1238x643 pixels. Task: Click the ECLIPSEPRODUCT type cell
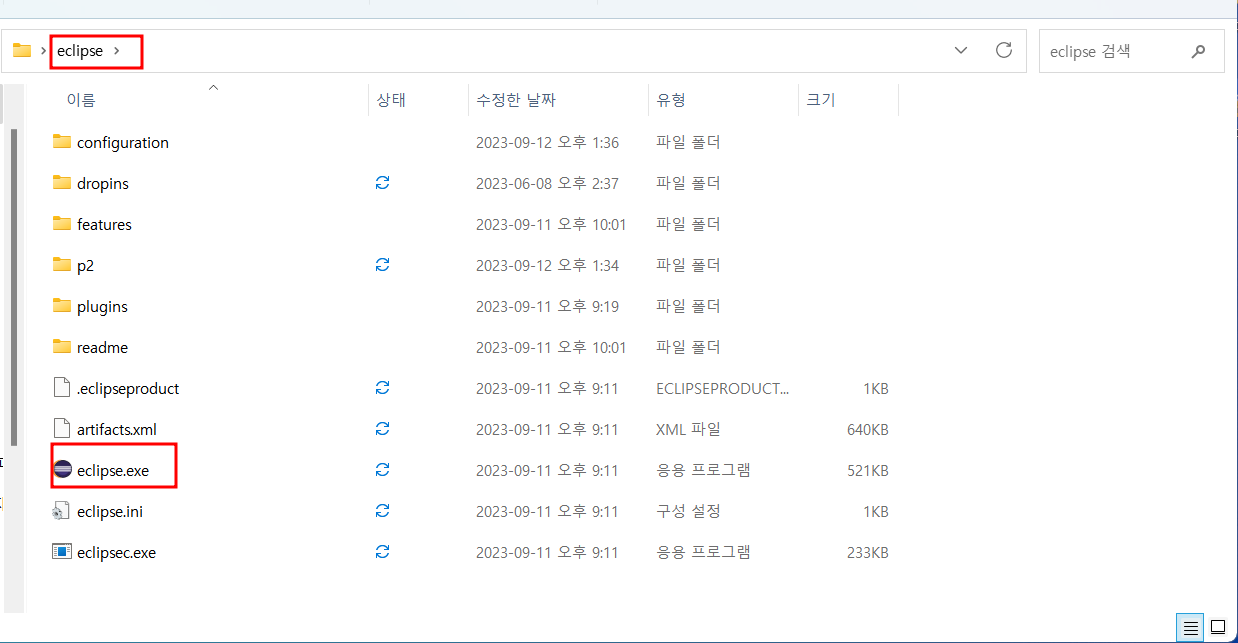723,389
